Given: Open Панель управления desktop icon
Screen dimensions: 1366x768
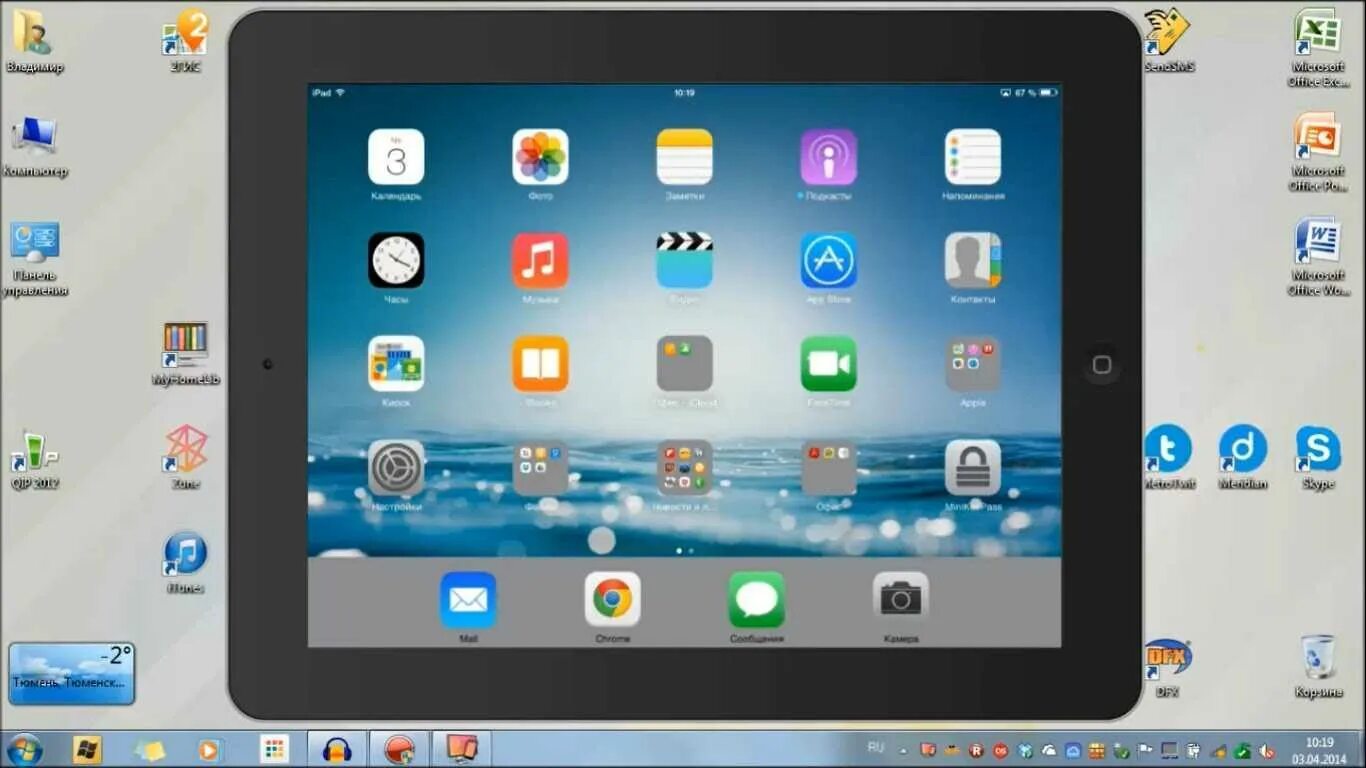Looking at the screenshot, I should pos(34,258).
